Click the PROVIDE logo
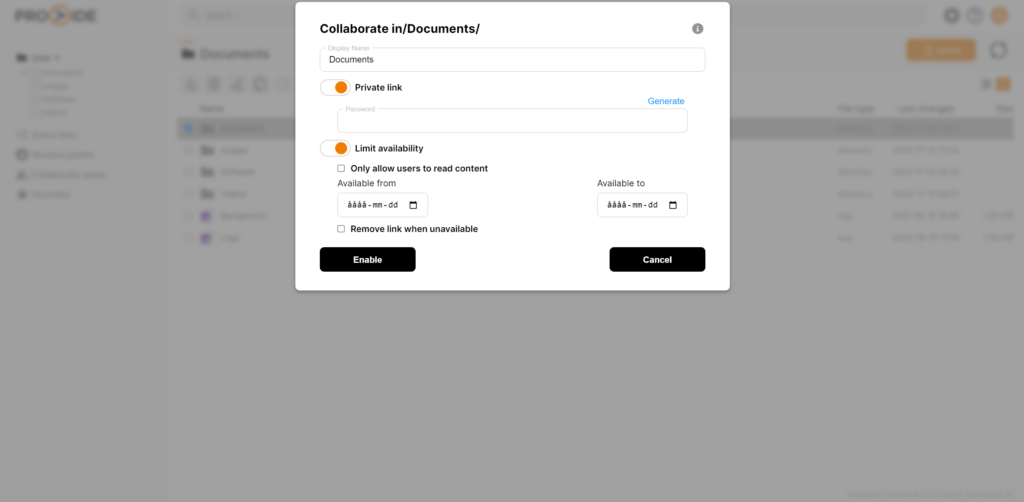This screenshot has width=1024, height=502. (57, 16)
